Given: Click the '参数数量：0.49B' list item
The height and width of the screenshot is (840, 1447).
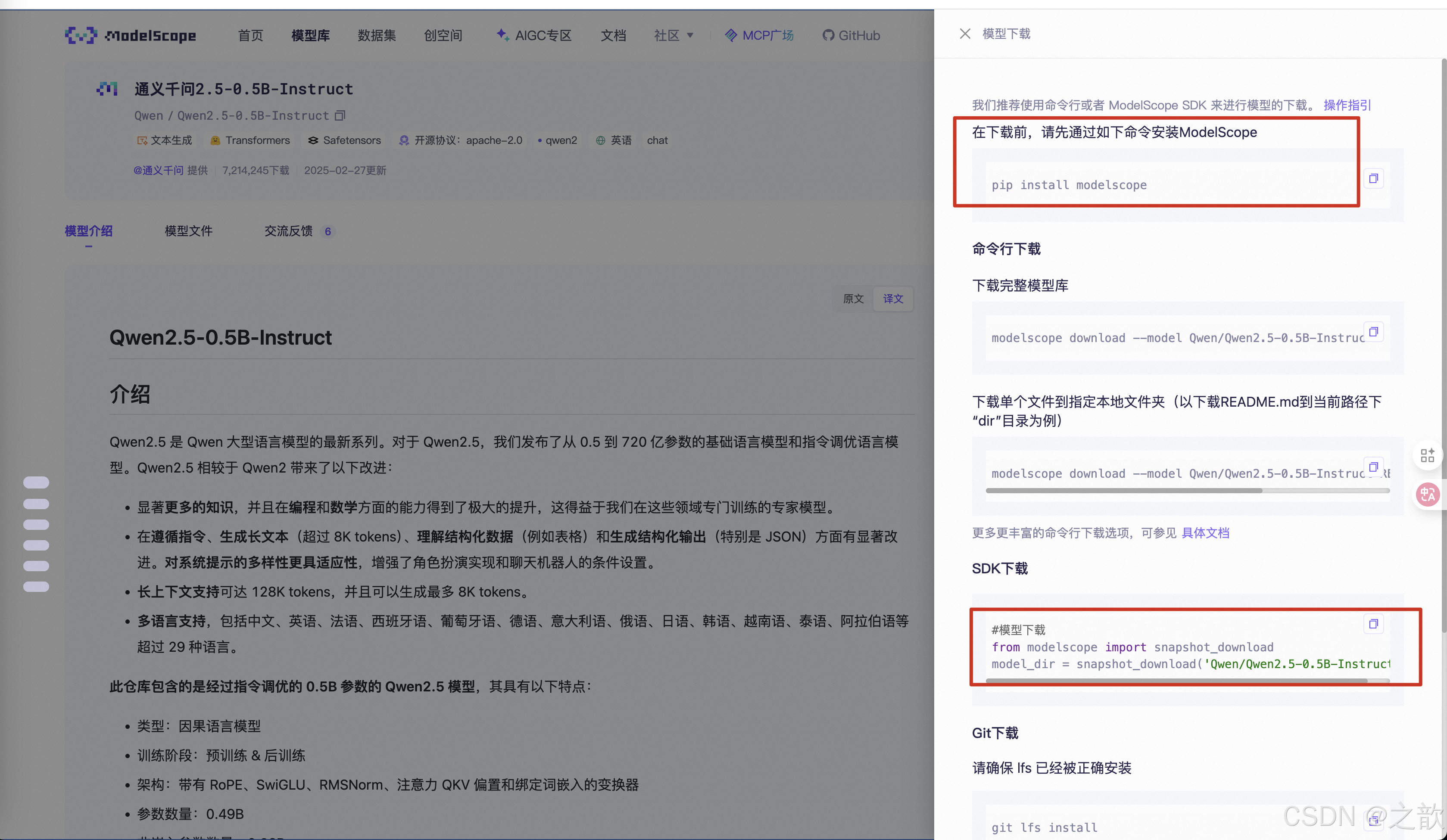Looking at the screenshot, I should coord(190,814).
